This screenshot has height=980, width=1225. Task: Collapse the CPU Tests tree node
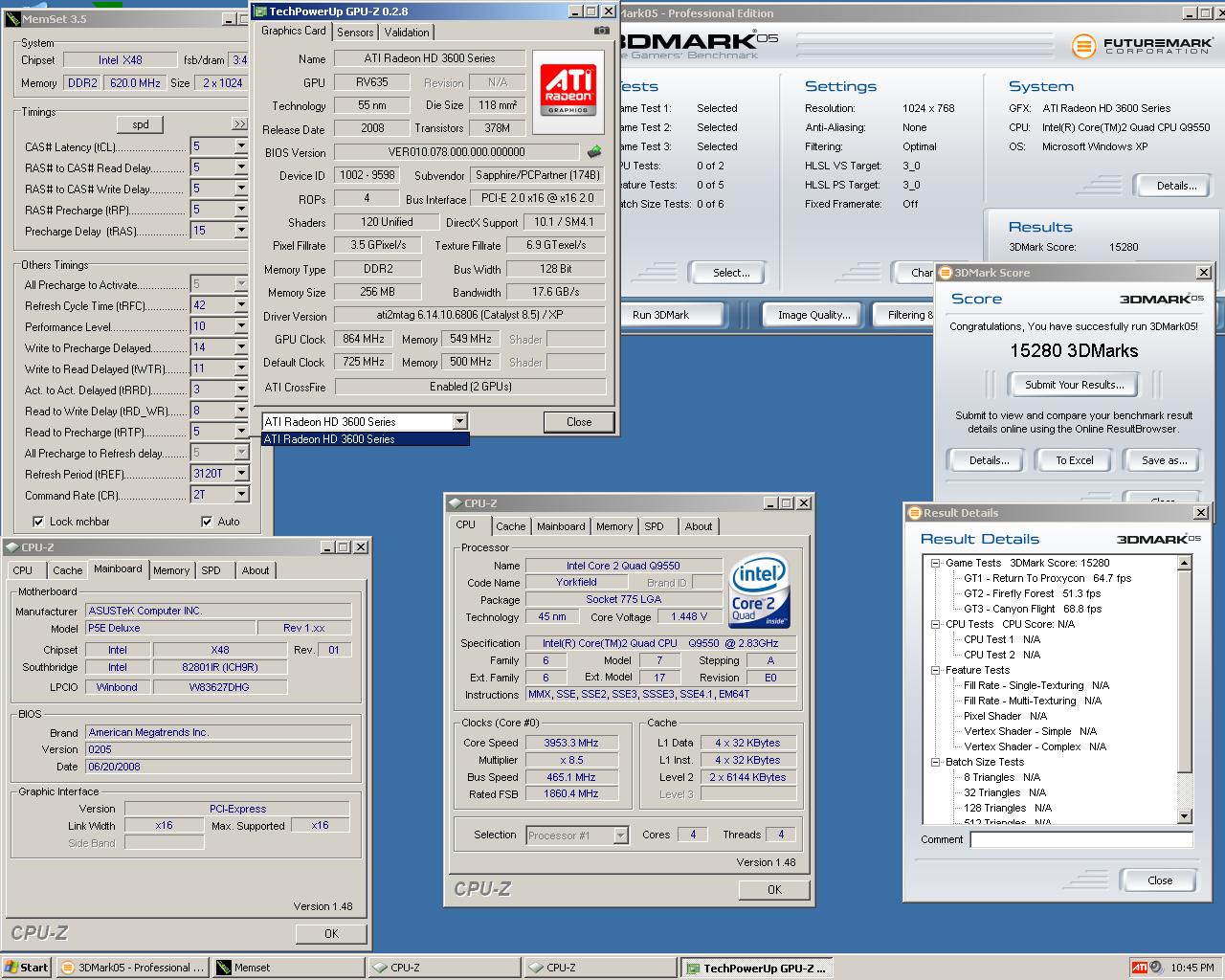point(935,624)
